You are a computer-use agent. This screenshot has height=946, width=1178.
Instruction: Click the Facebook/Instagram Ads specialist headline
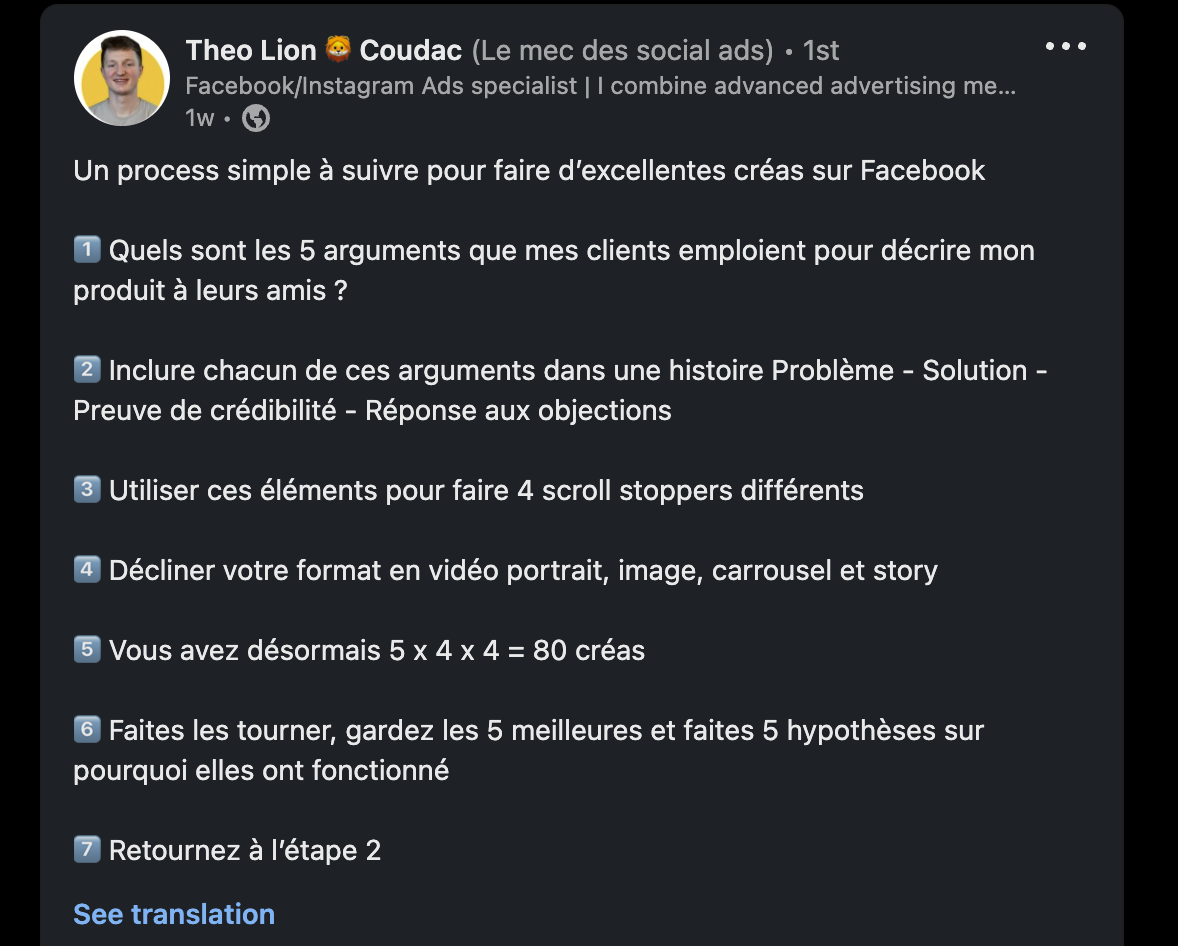(600, 86)
